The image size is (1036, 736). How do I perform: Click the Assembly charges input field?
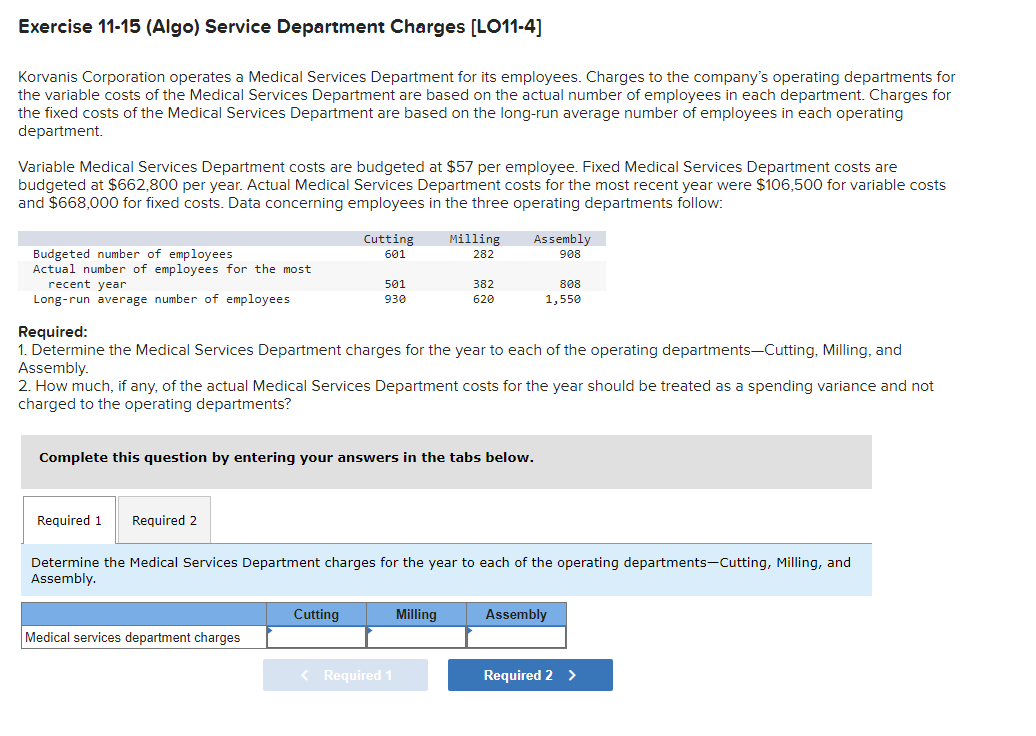[518, 636]
